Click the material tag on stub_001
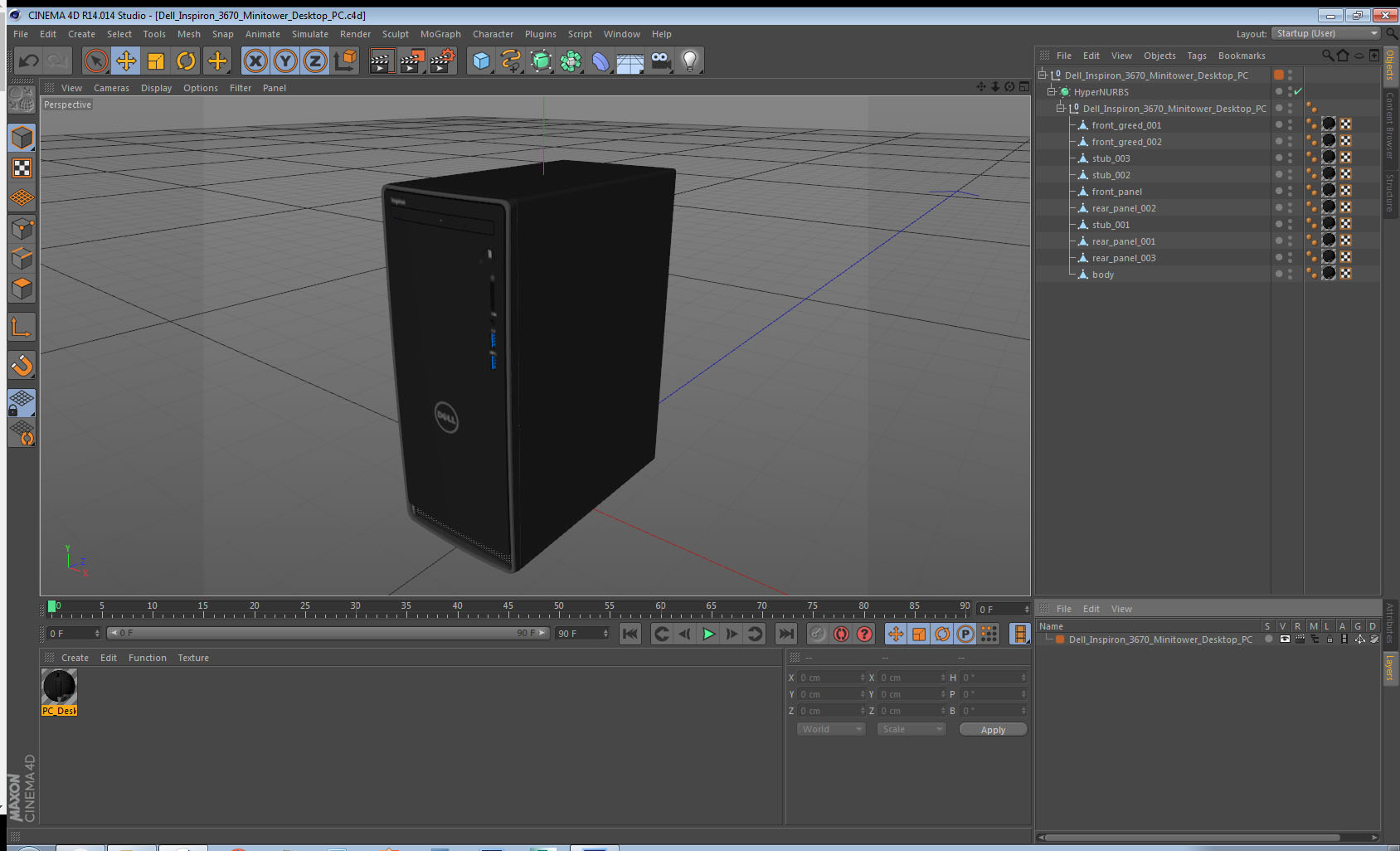This screenshot has width=1400, height=851. [x=1329, y=224]
